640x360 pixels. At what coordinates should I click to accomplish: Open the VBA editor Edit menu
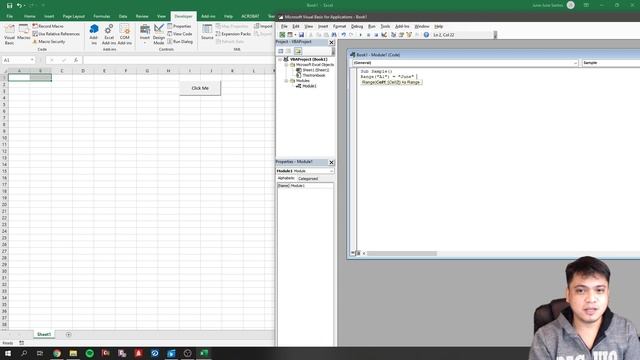[x=296, y=26]
